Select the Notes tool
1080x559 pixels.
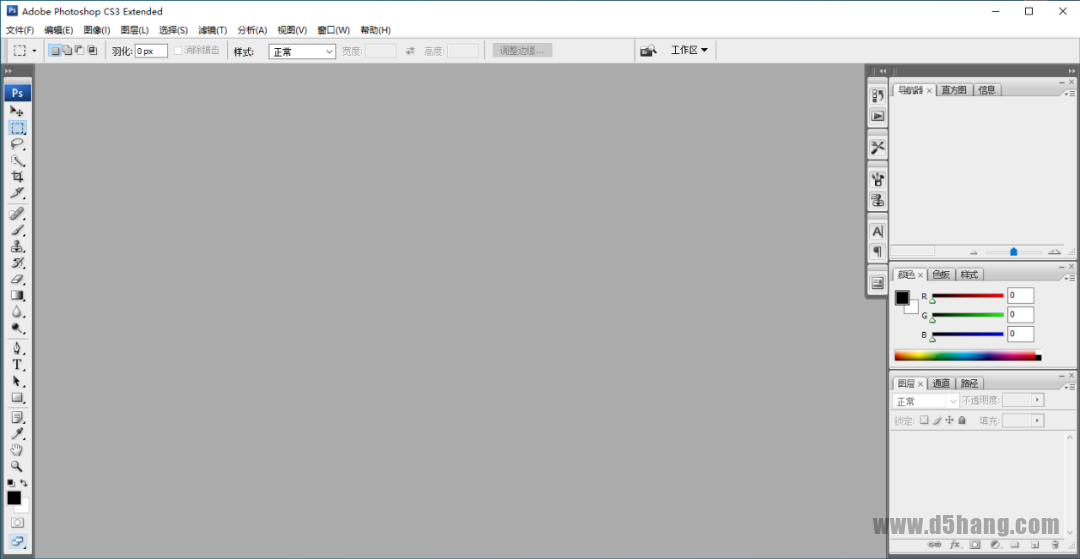[x=17, y=418]
